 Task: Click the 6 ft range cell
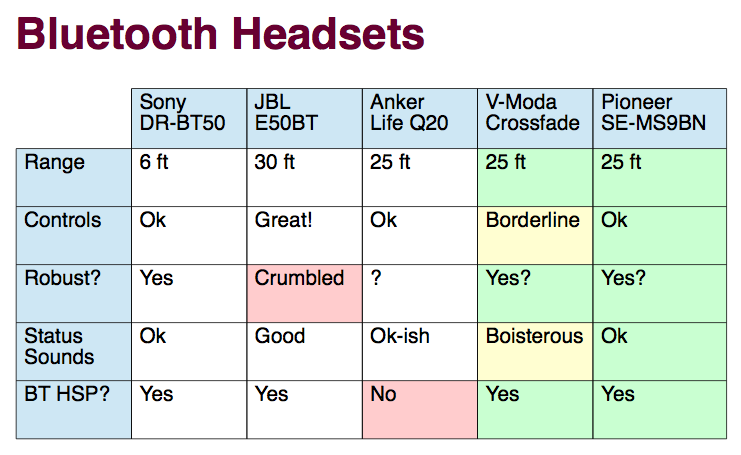[x=189, y=175]
